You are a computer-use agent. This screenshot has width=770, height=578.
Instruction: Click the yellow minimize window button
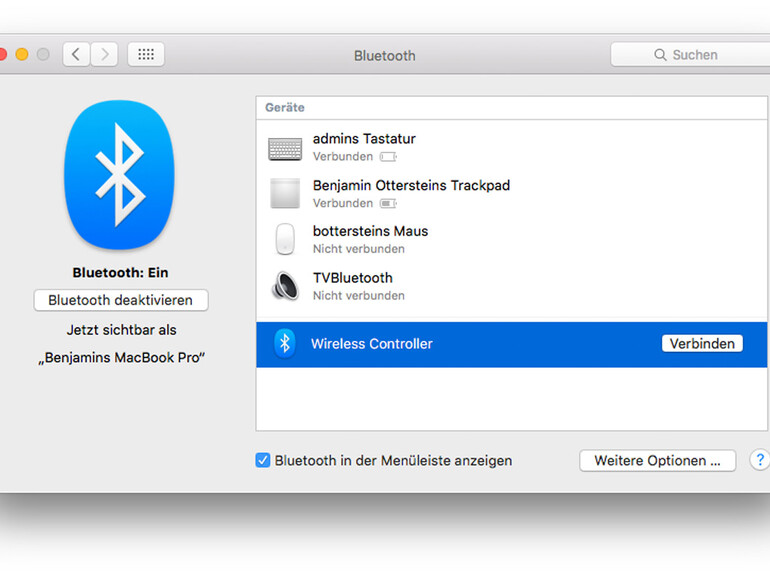click(x=22, y=54)
